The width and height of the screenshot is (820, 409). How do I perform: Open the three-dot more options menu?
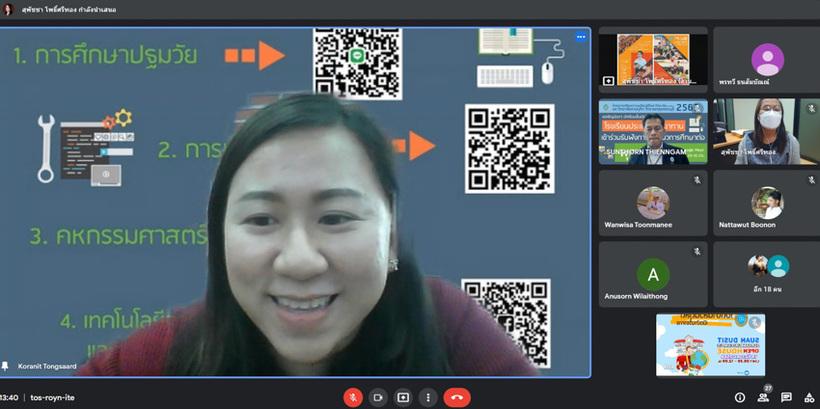click(427, 397)
